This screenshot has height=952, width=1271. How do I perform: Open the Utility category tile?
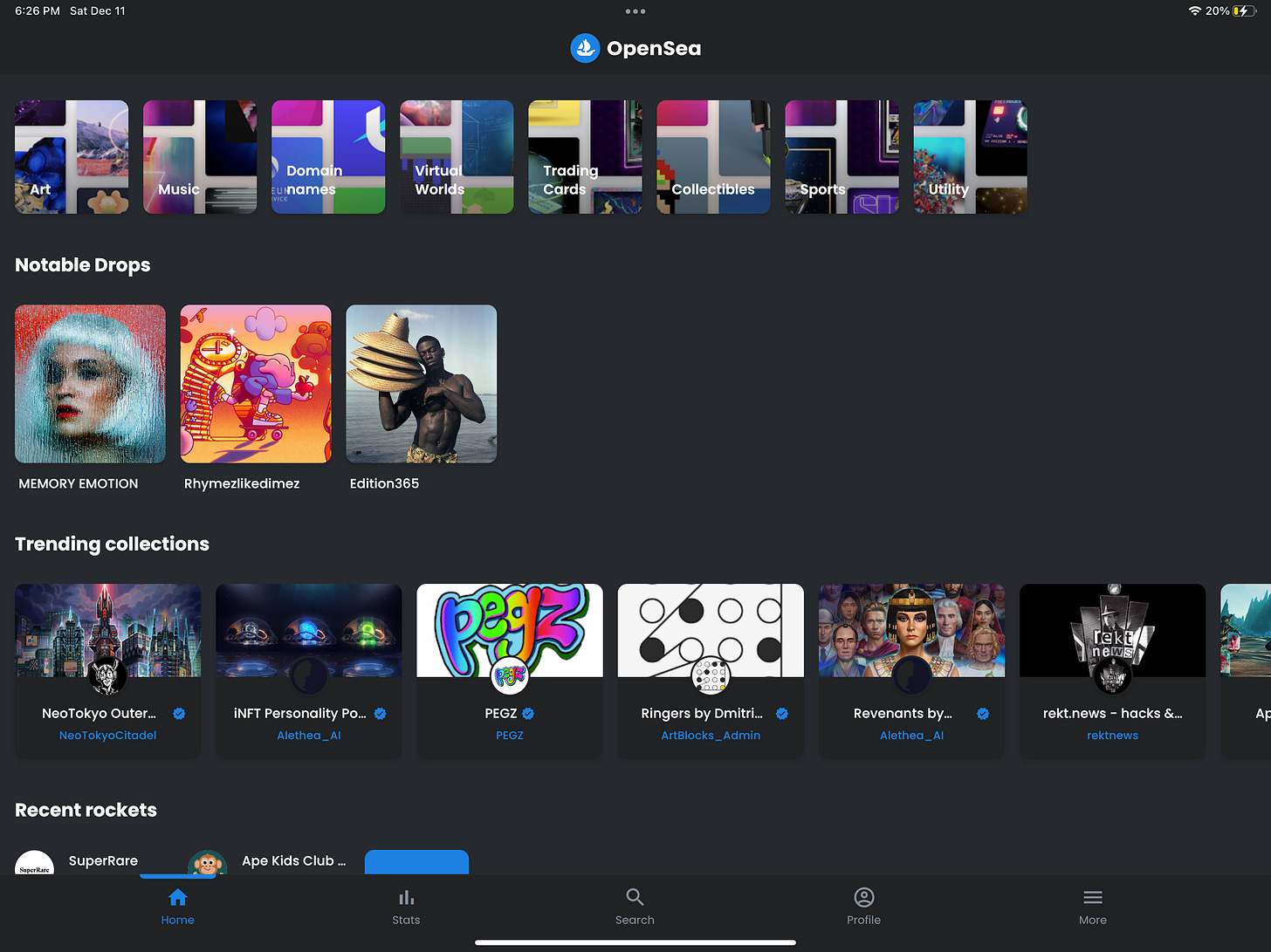[970, 157]
